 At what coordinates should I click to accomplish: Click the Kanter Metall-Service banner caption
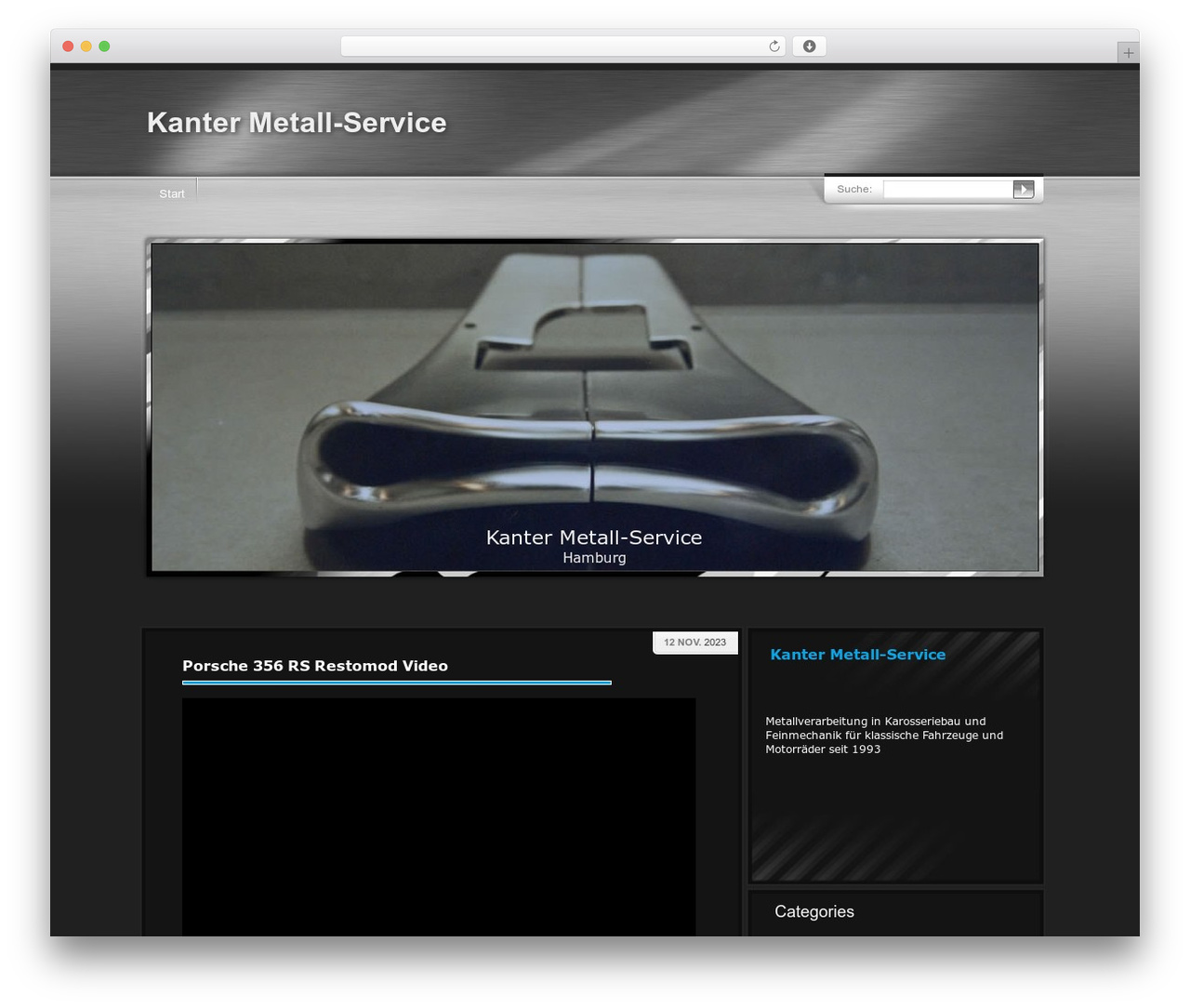coord(594,537)
